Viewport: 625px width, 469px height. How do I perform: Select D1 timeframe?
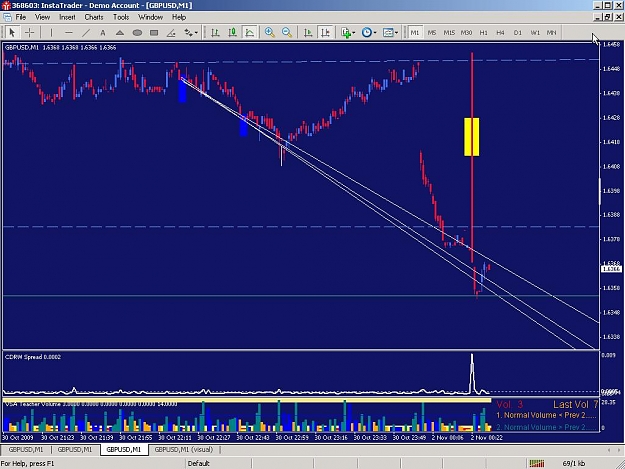[x=518, y=33]
